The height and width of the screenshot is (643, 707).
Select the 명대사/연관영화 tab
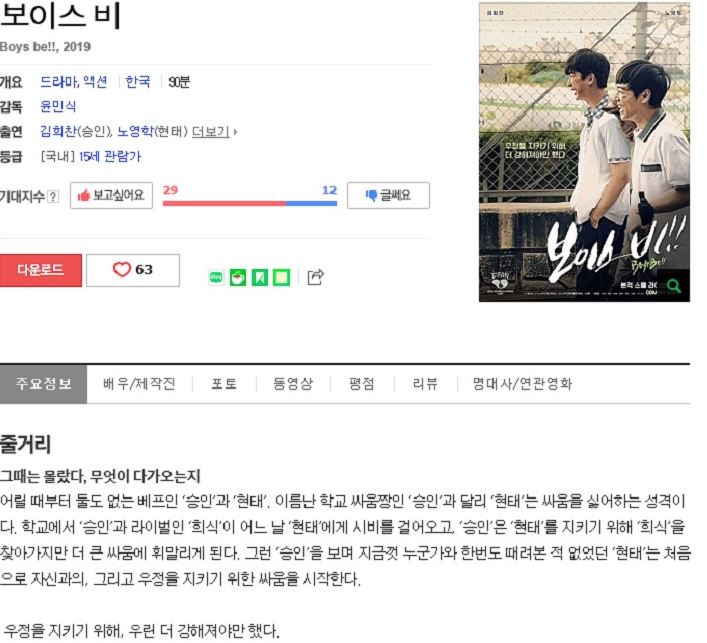[522, 384]
